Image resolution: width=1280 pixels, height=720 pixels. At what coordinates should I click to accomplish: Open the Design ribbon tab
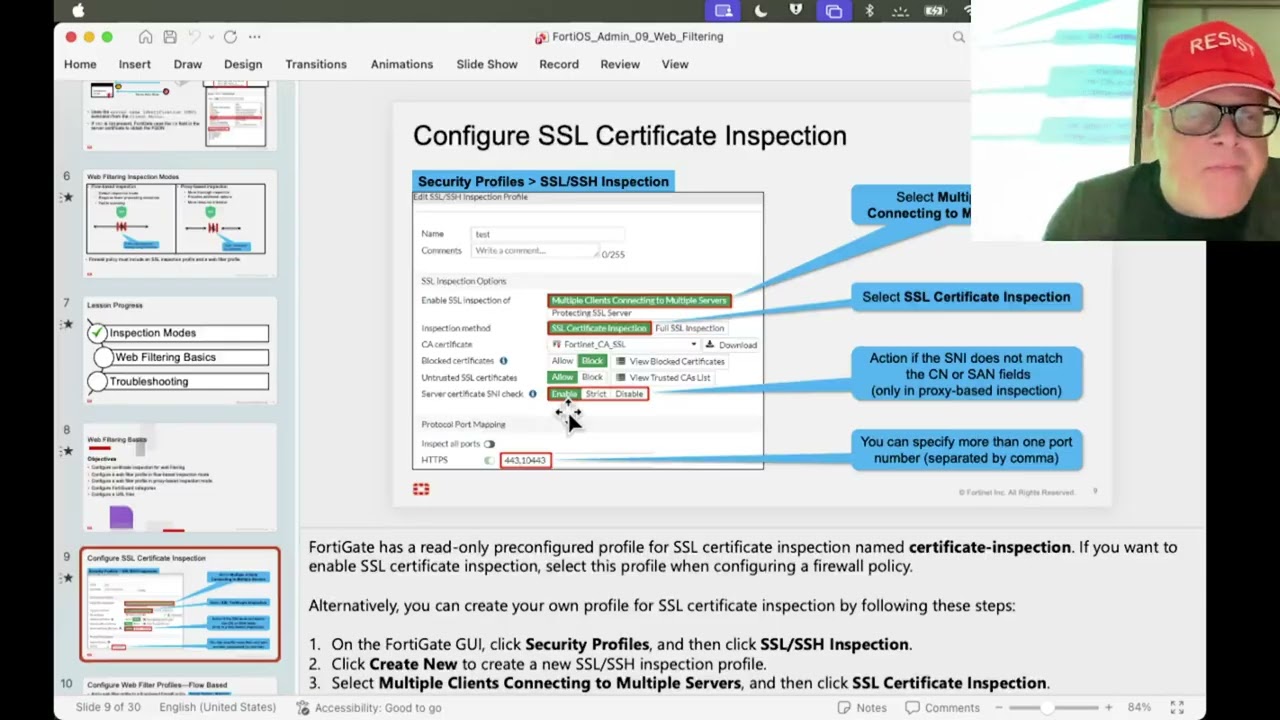click(x=243, y=64)
